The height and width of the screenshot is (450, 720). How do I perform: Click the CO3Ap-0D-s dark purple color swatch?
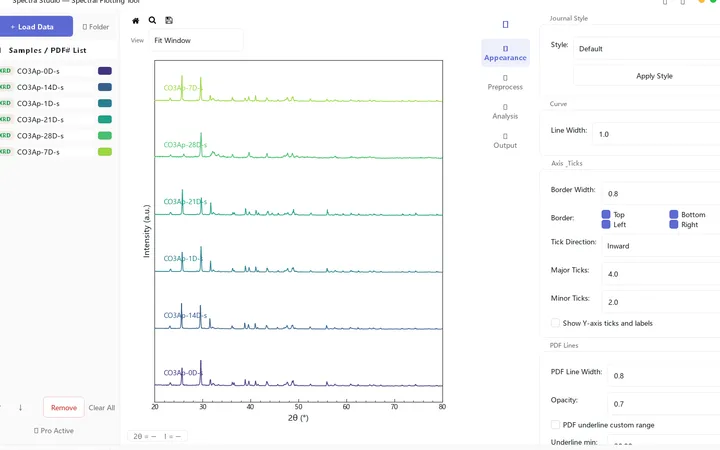[x=105, y=71]
